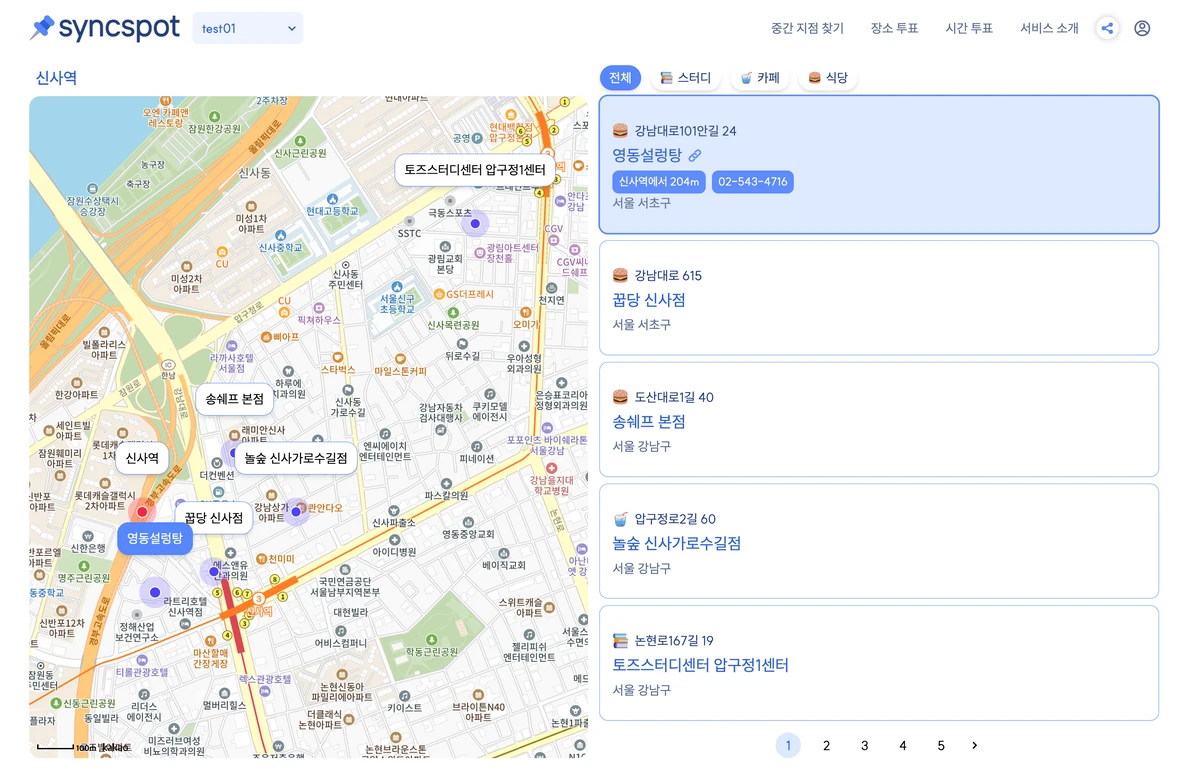Select the 송쉐프 본점 list card
This screenshot has width=1200, height=772.
[x=879, y=420]
